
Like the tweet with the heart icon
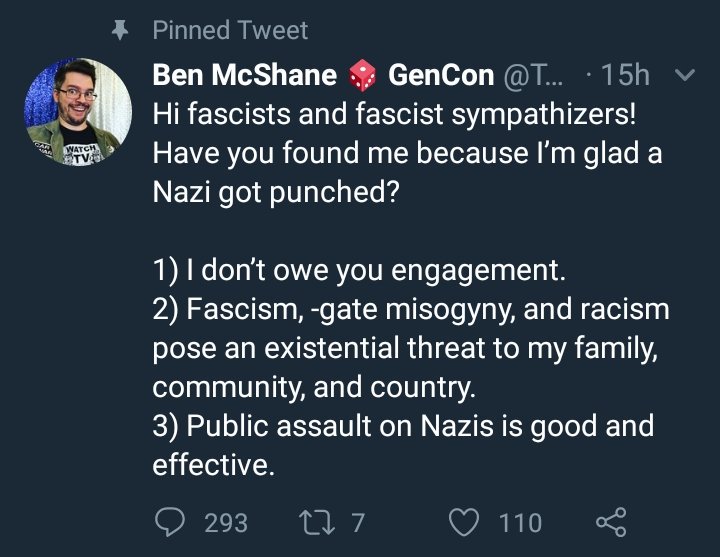tap(464, 521)
